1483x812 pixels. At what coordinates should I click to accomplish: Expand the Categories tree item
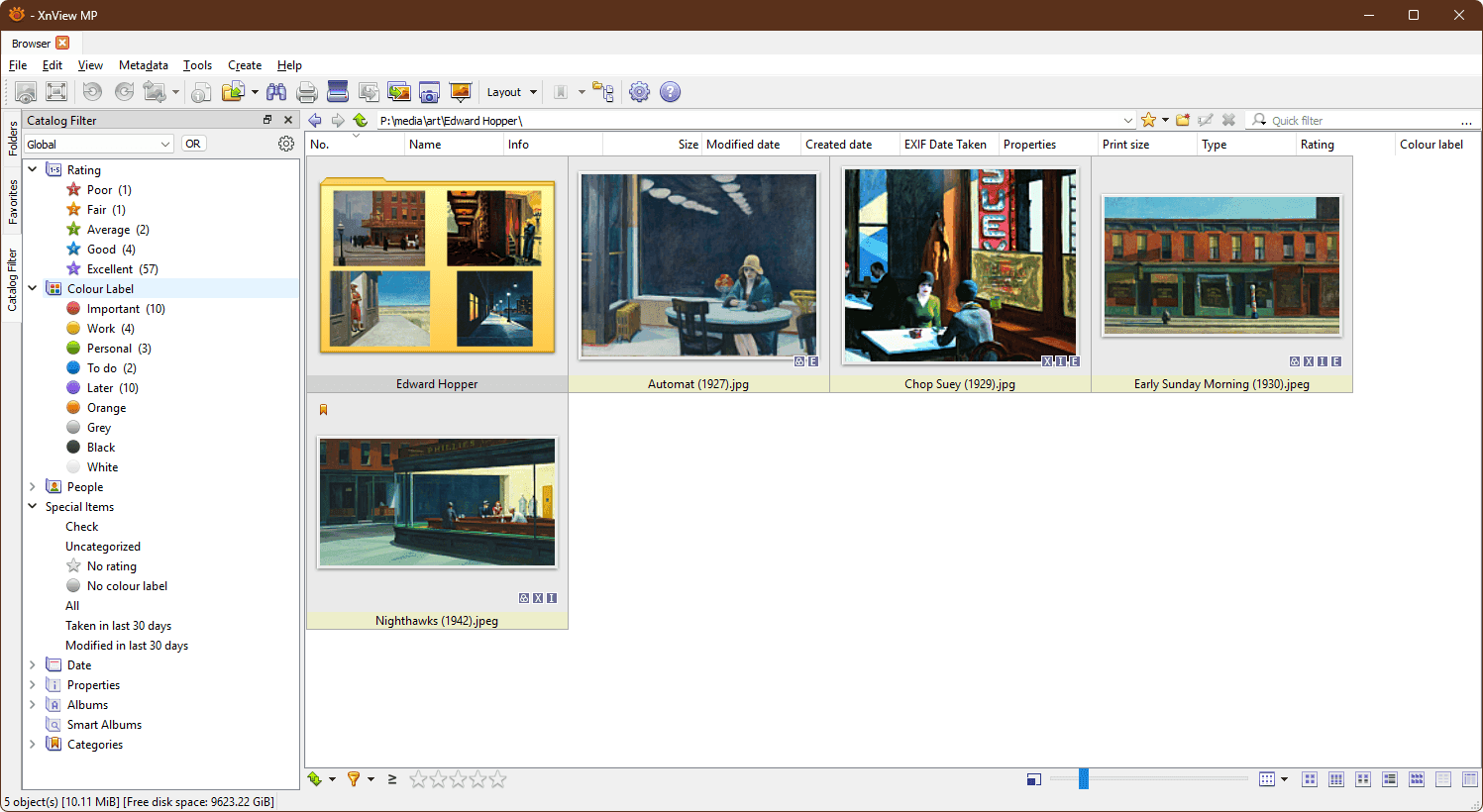click(32, 744)
